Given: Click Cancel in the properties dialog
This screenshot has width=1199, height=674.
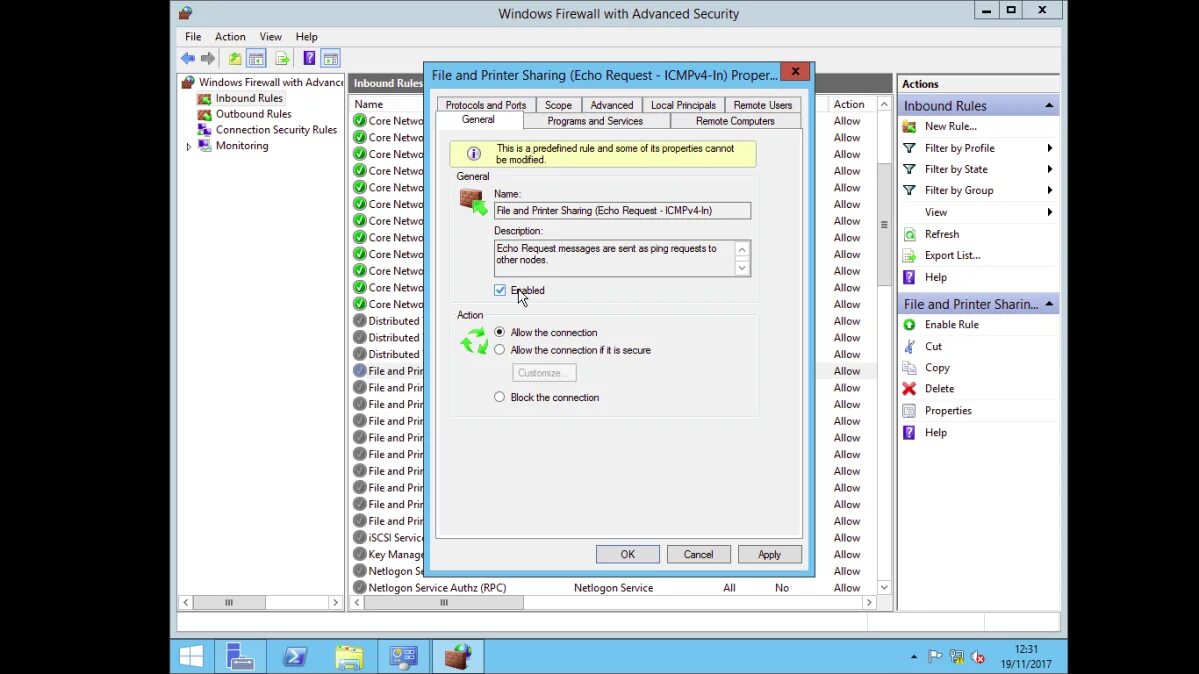Looking at the screenshot, I should coord(698,555).
